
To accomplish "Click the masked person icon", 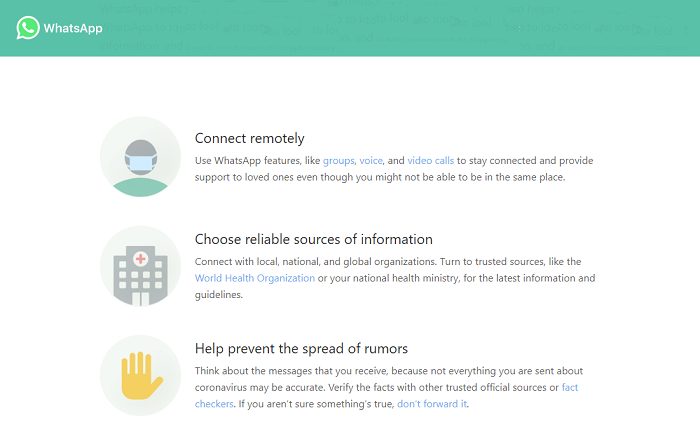I will pyautogui.click(x=141, y=157).
